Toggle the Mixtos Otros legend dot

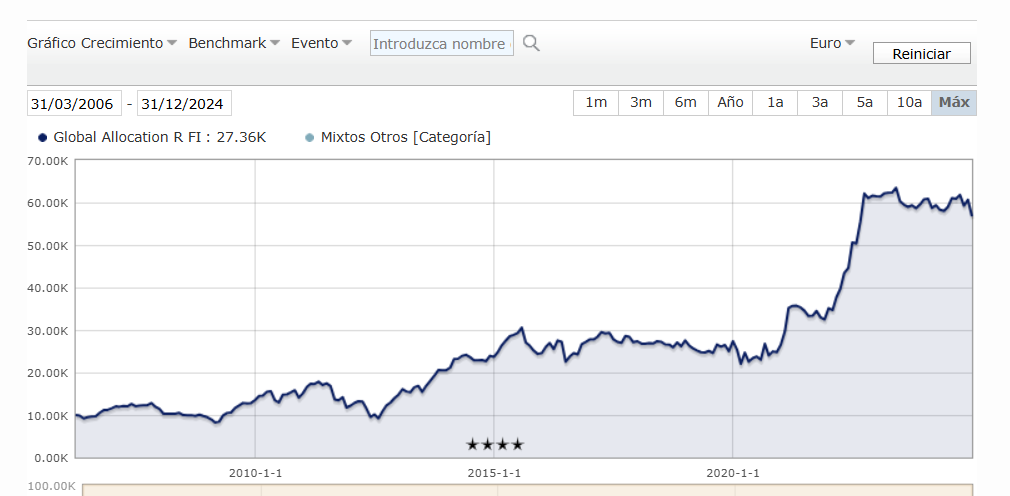click(x=309, y=137)
